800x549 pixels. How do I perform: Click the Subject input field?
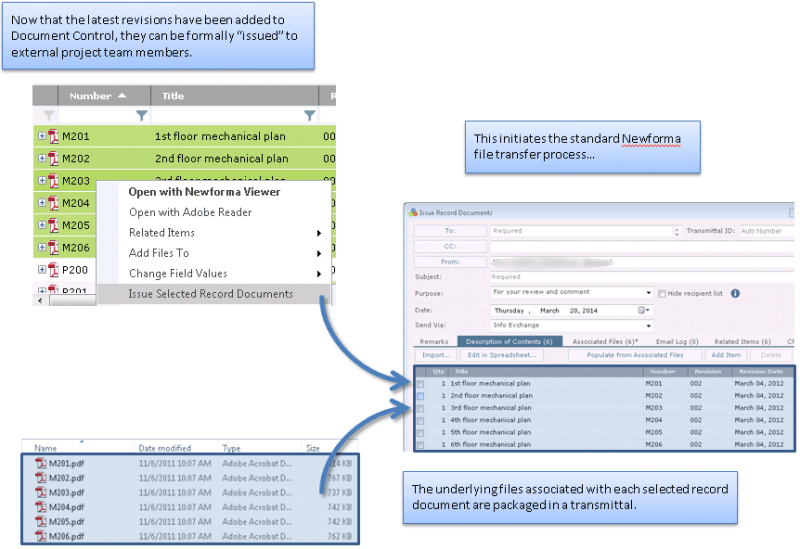pyautogui.click(x=642, y=277)
